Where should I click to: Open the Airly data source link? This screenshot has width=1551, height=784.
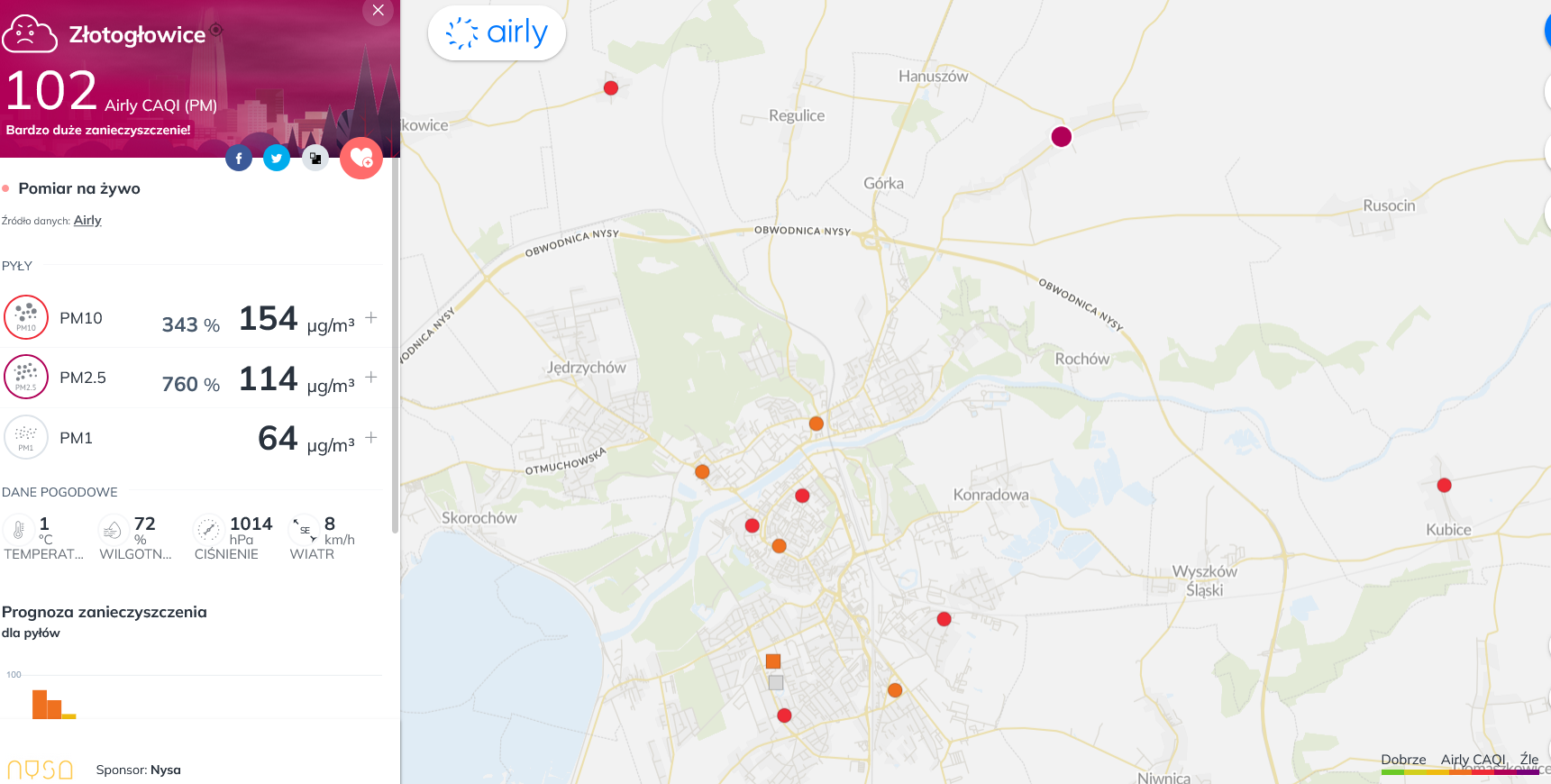coord(87,221)
